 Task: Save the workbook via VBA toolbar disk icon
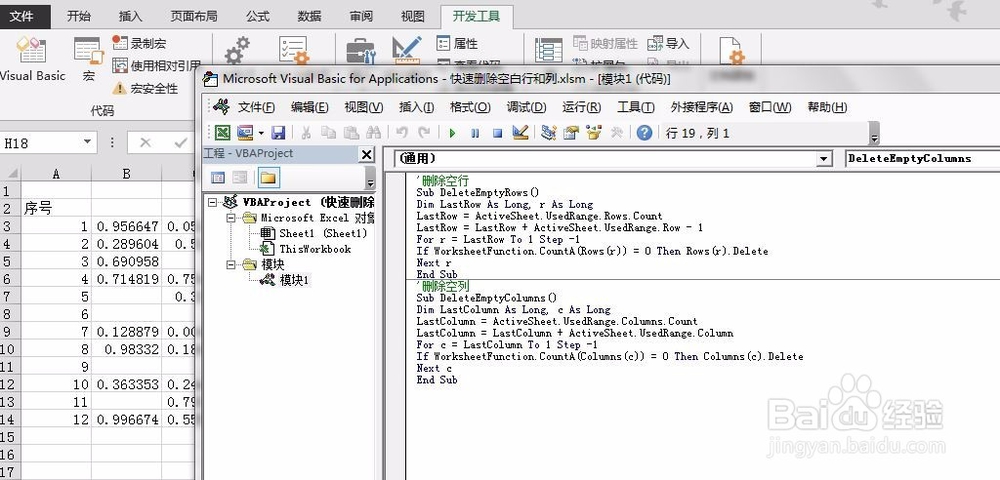click(x=278, y=133)
